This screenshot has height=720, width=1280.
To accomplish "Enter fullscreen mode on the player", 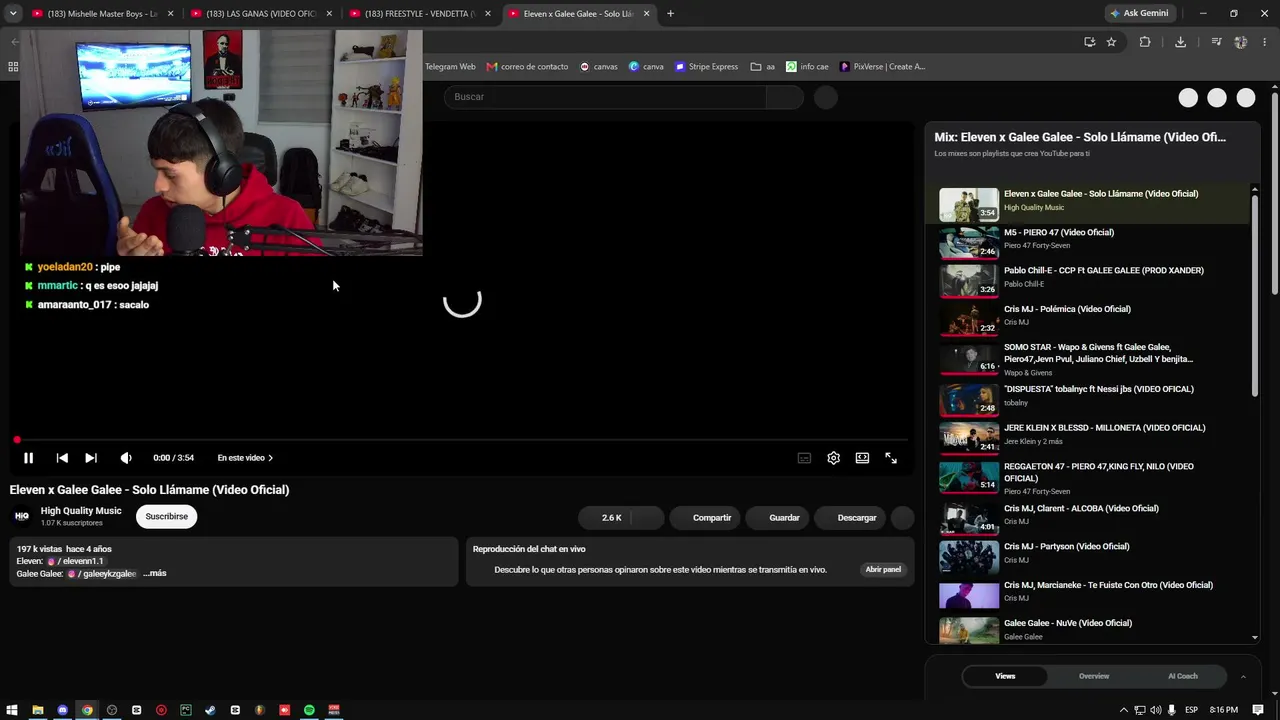I will (891, 458).
